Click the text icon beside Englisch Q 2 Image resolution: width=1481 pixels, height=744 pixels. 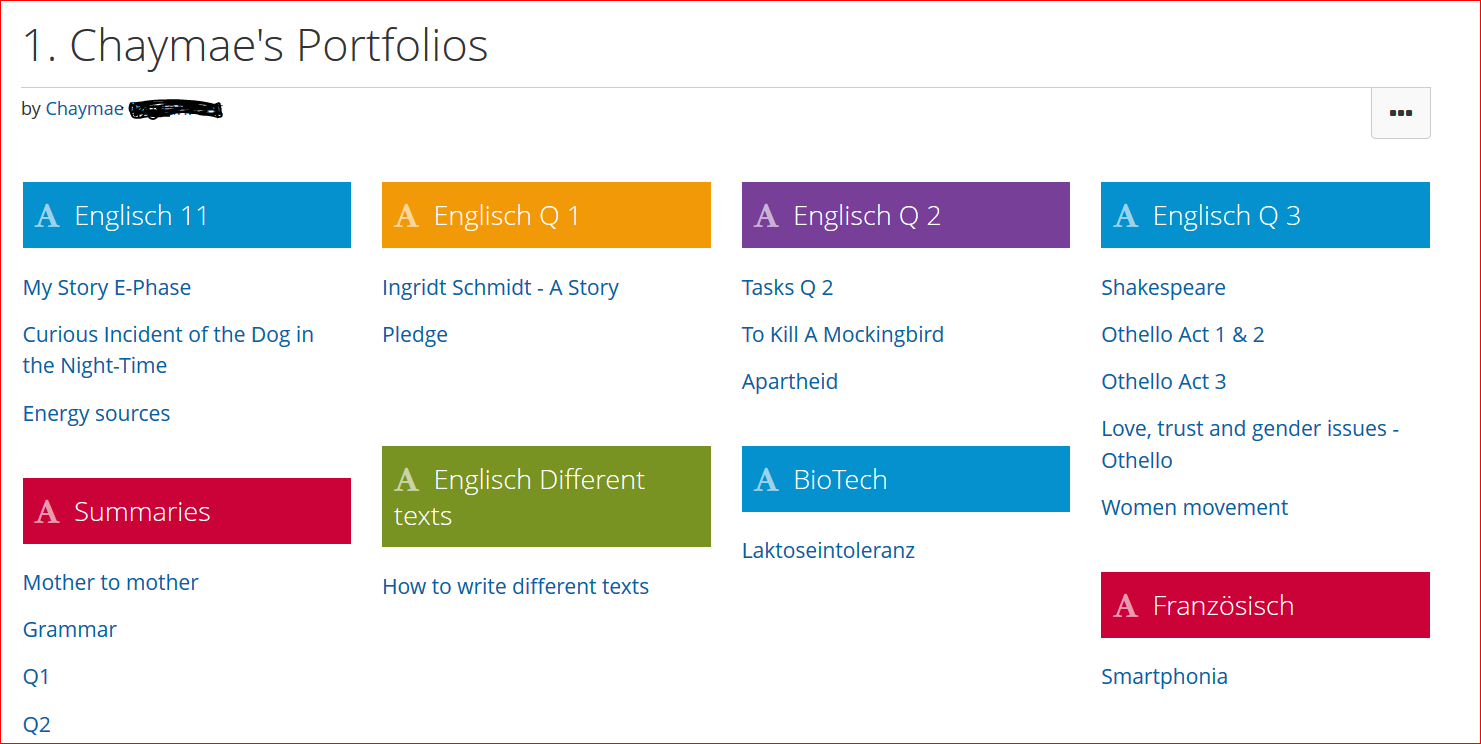766,216
